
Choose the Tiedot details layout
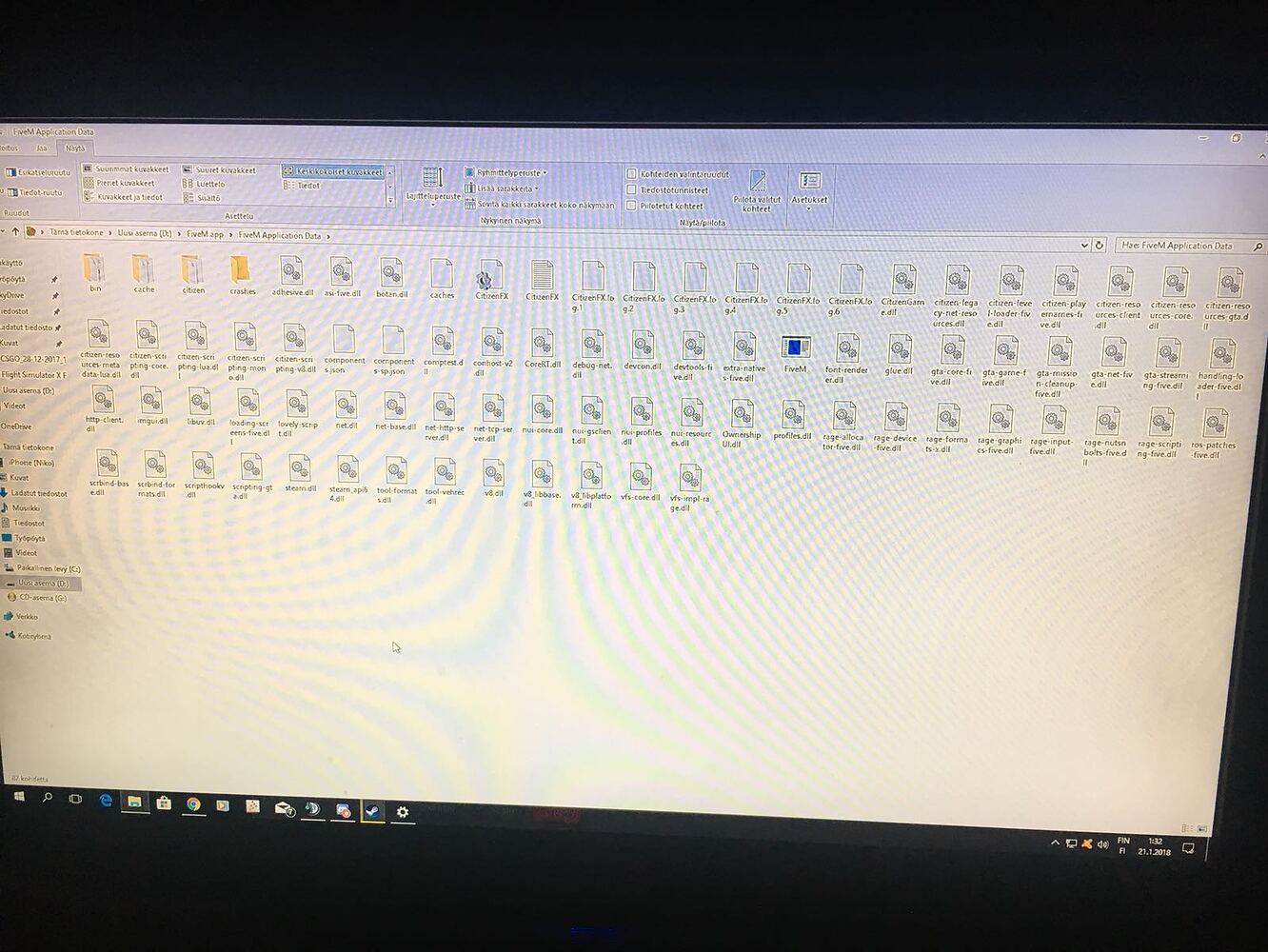coord(303,186)
